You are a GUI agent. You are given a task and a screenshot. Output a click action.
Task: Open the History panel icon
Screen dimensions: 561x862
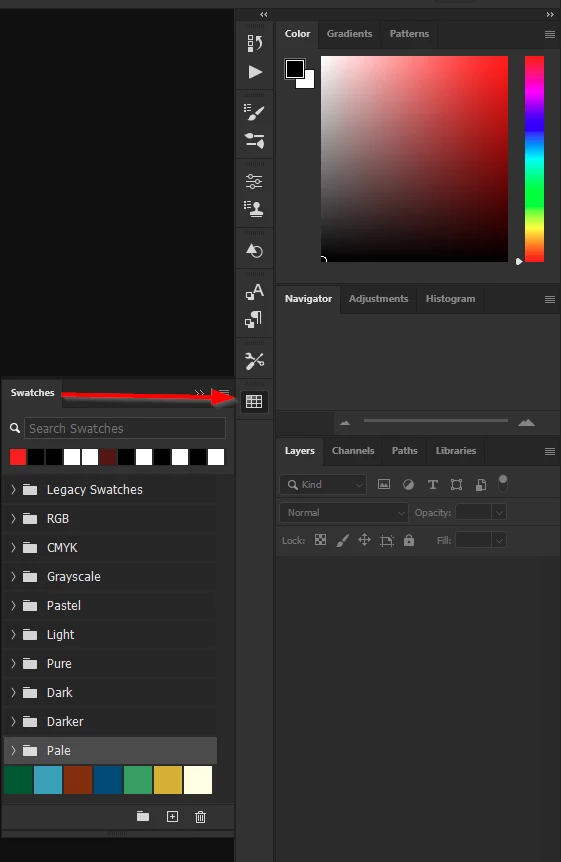click(x=254, y=43)
